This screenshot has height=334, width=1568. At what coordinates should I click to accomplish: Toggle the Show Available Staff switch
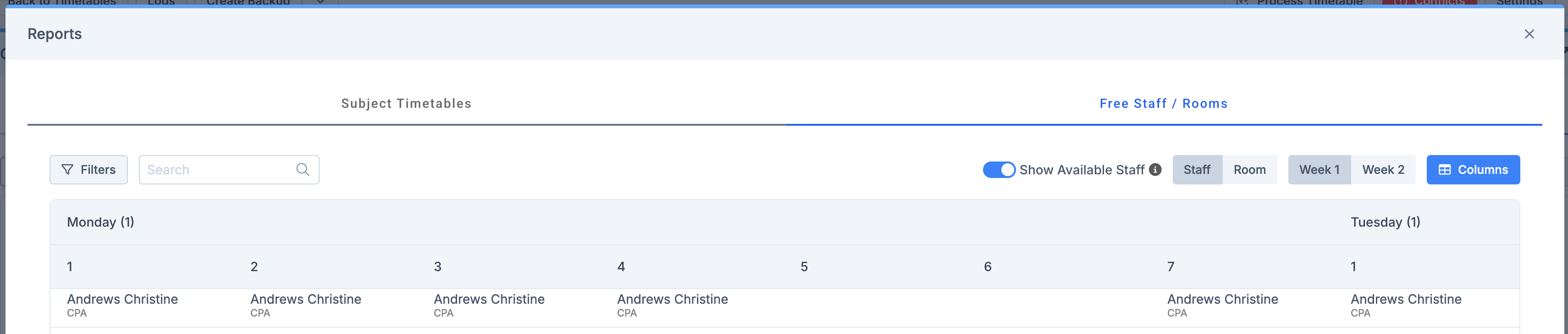(x=998, y=169)
